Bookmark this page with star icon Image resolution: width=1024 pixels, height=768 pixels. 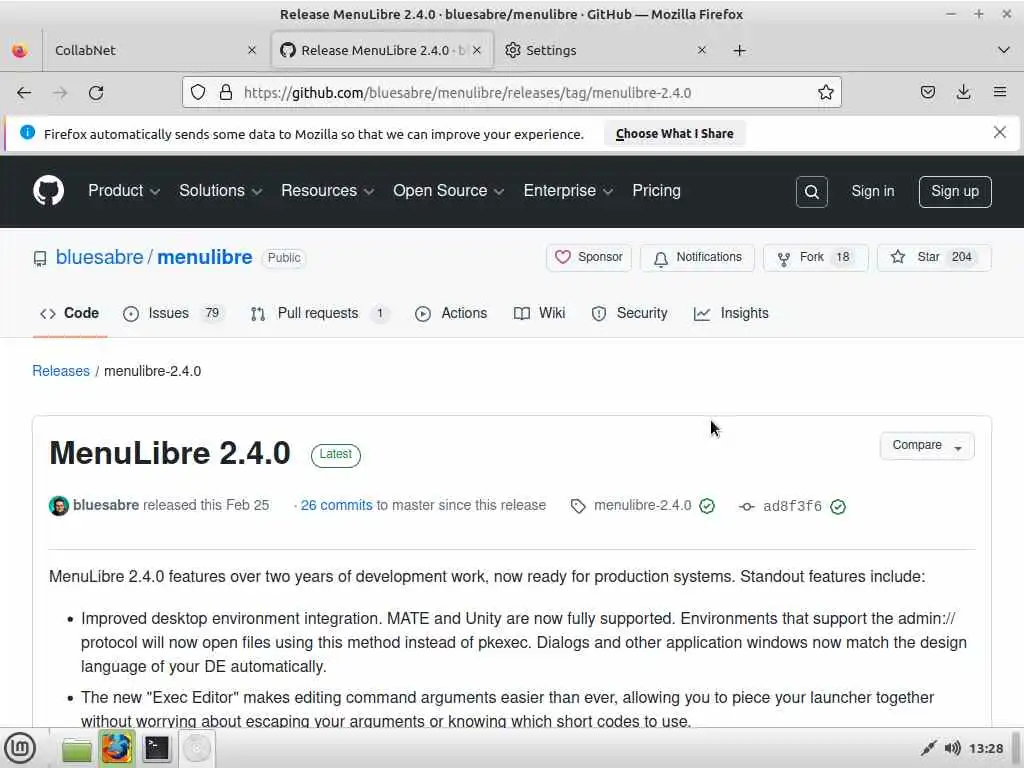825,93
